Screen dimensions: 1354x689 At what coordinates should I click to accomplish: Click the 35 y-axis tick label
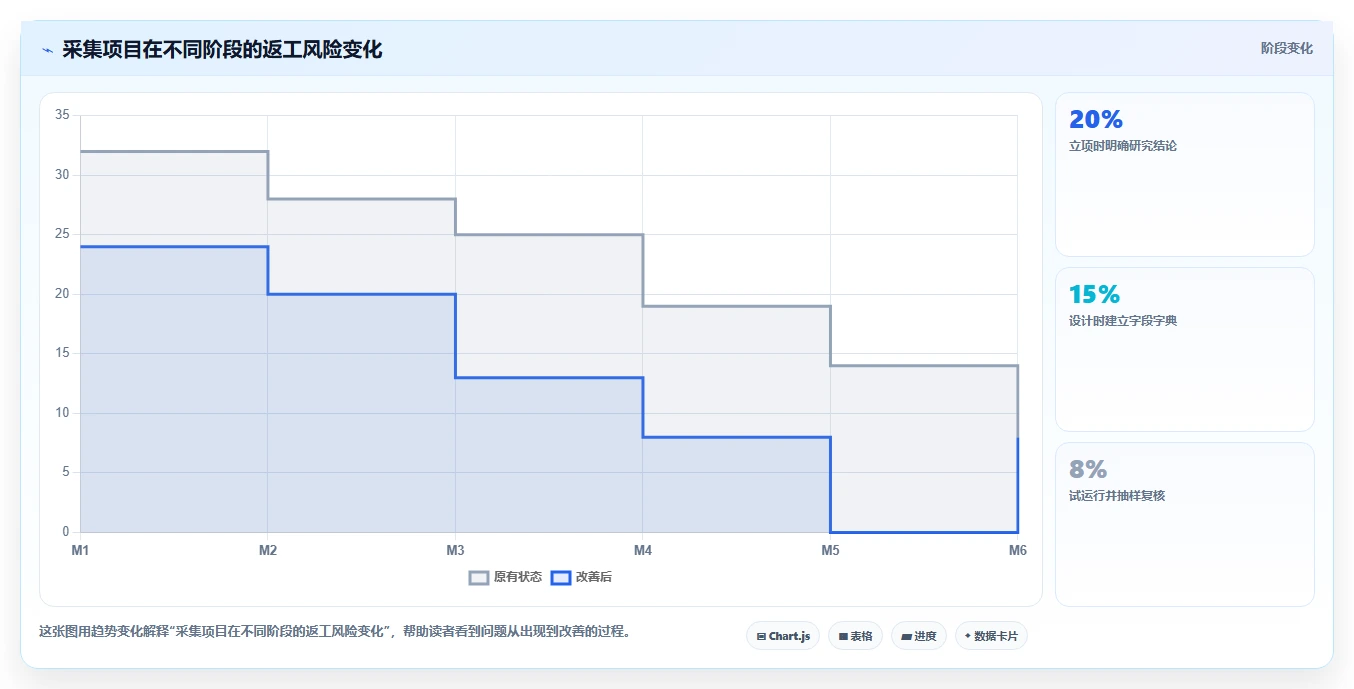(x=62, y=116)
